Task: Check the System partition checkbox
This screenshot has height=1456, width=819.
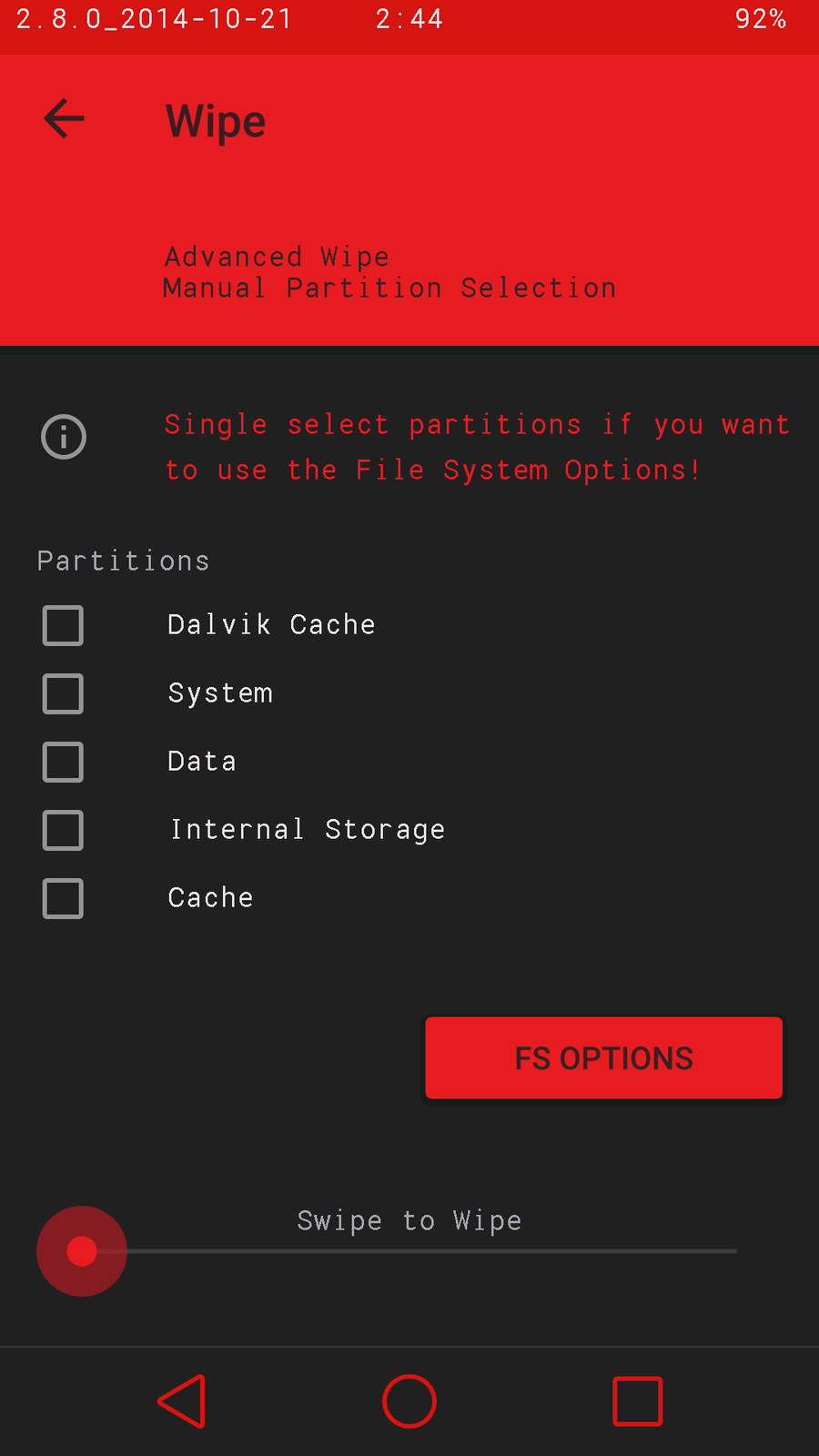Action: point(63,694)
